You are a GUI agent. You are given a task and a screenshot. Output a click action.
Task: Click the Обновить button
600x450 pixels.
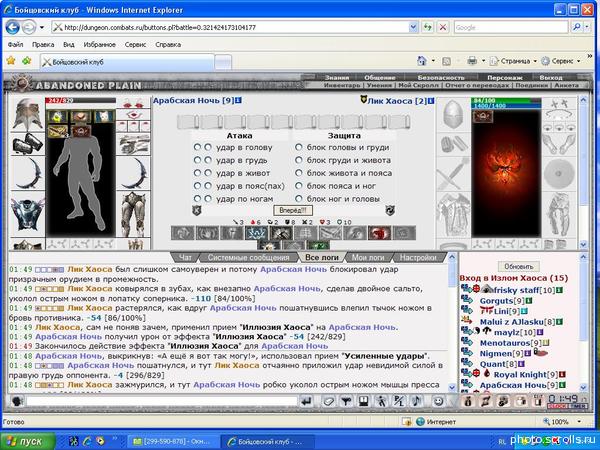point(518,266)
